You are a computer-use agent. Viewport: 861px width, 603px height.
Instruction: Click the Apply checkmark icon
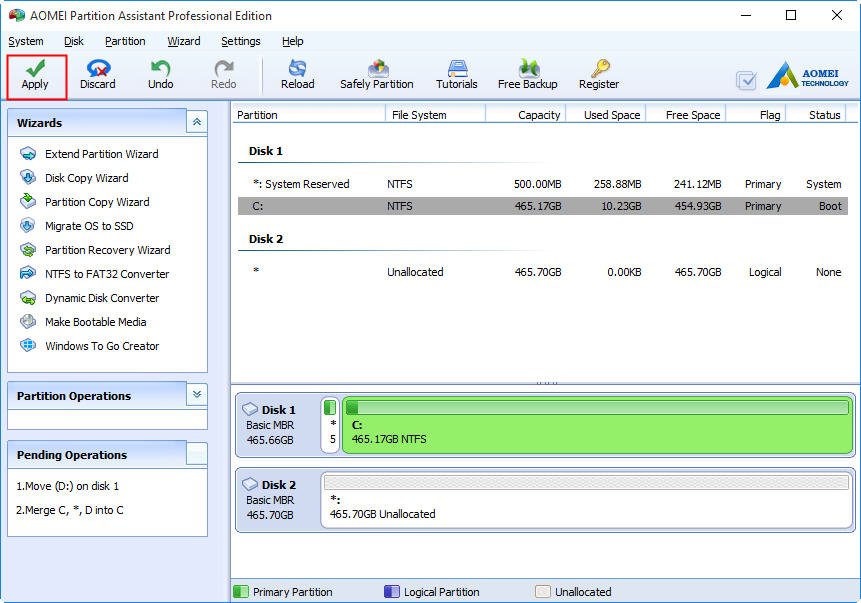coord(35,68)
